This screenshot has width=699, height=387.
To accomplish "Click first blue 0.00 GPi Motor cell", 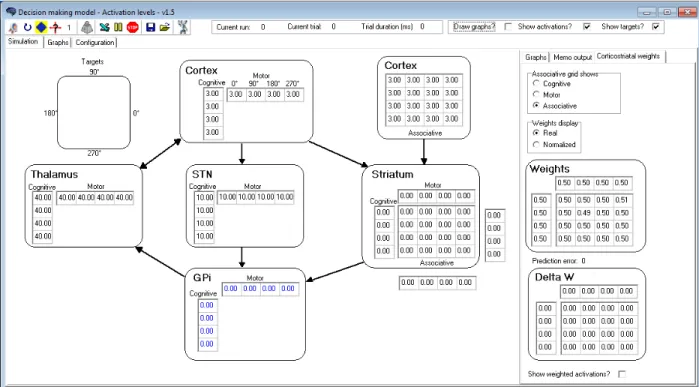I will [230, 289].
